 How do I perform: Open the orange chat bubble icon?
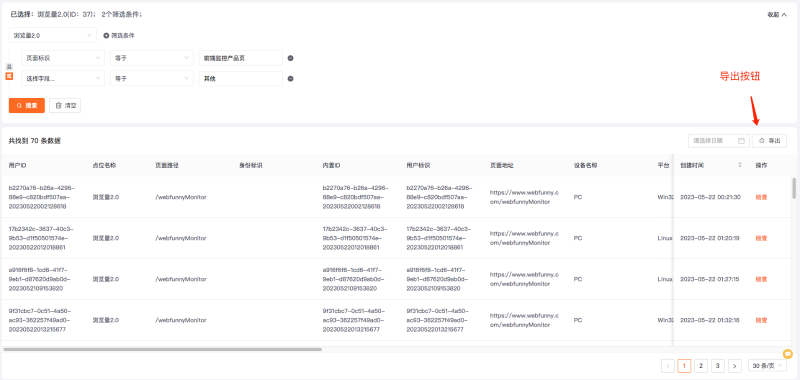[788, 353]
